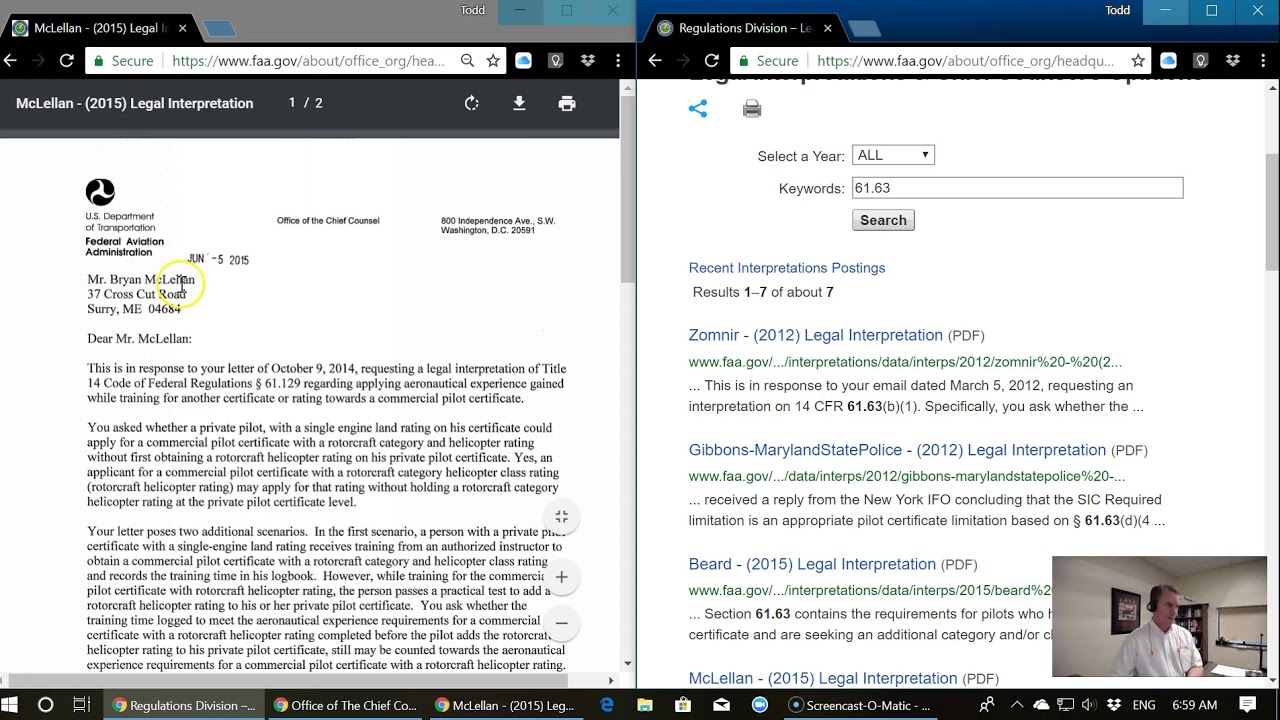Open the volume control in system tray
Viewport: 1280px width, 720px height.
(x=1089, y=705)
